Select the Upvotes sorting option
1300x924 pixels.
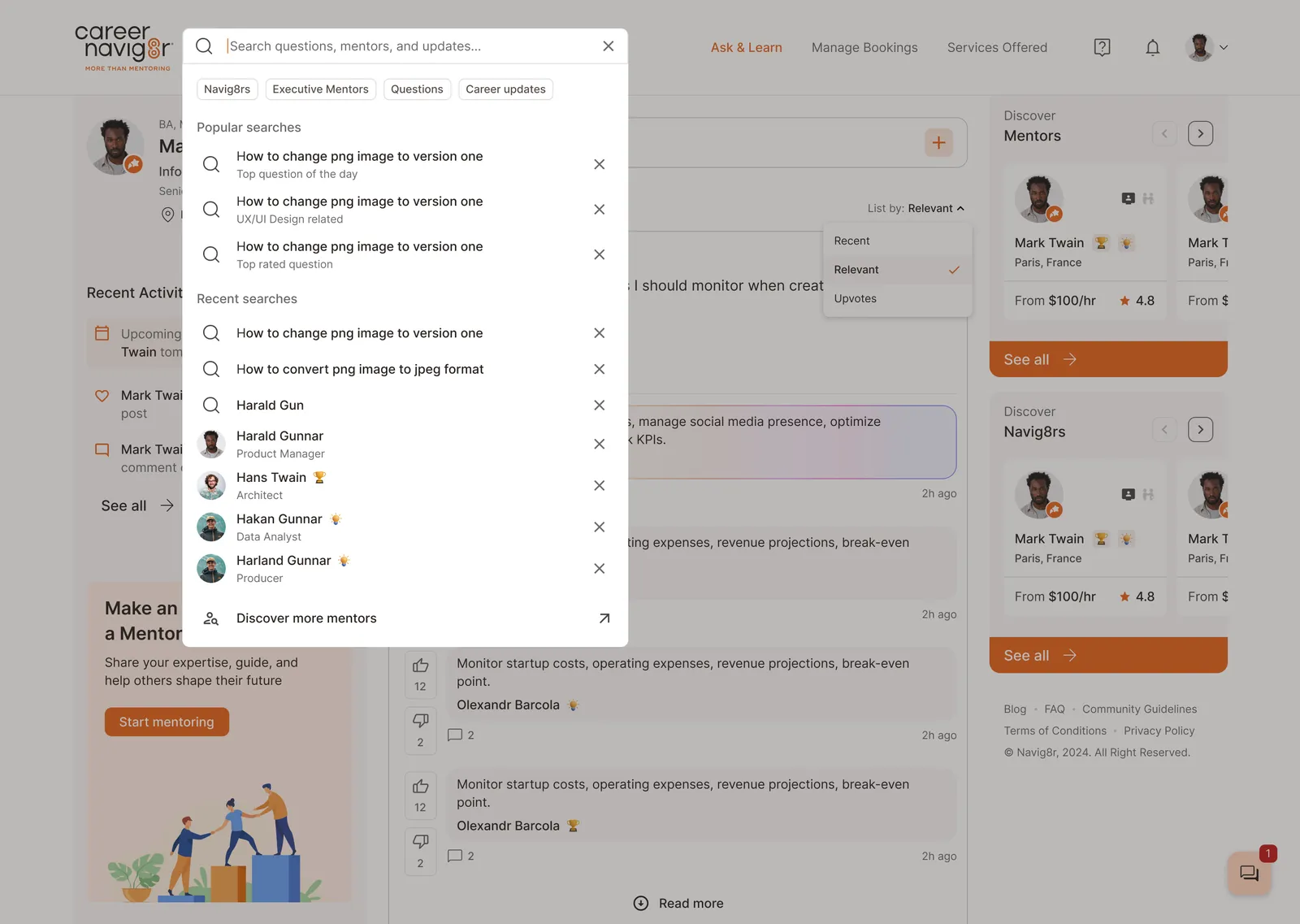pyautogui.click(x=897, y=298)
